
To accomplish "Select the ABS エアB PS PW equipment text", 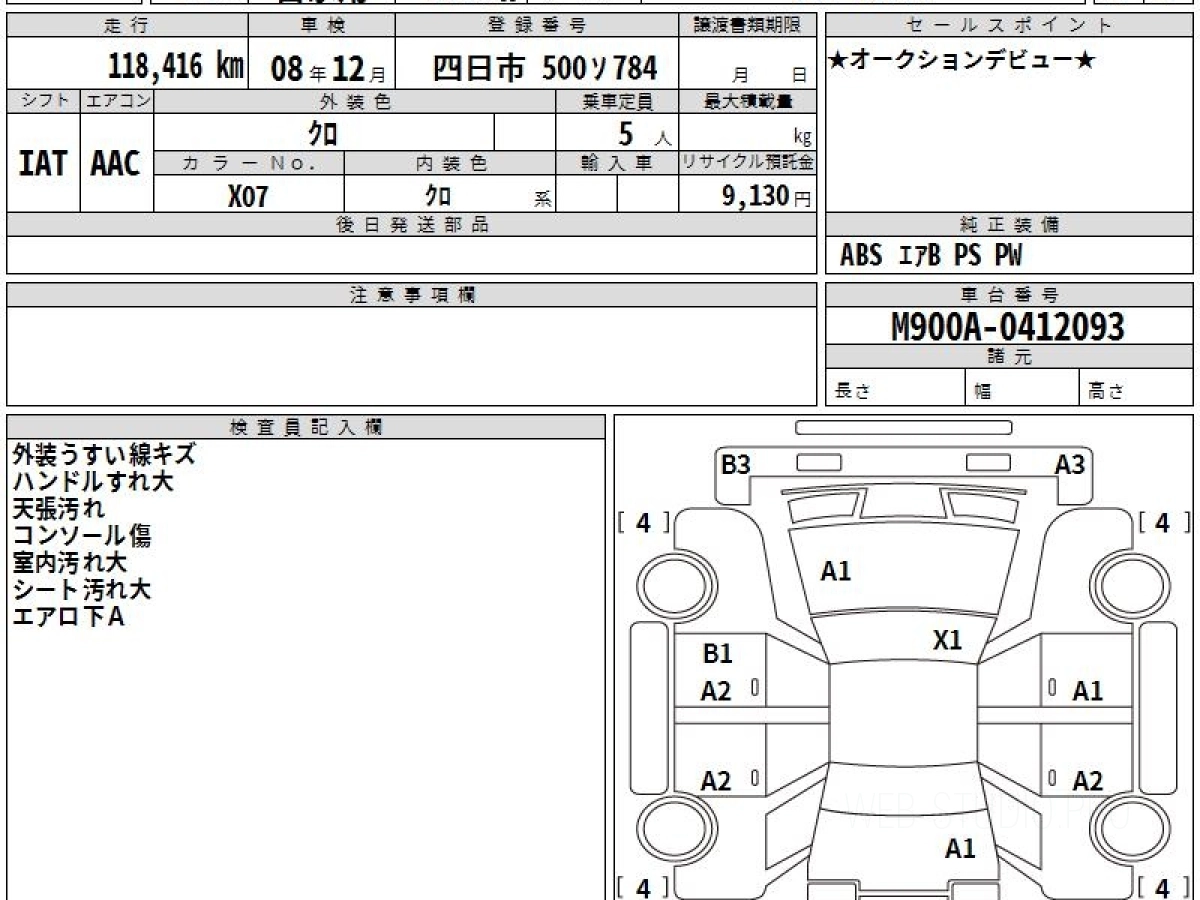I will (x=931, y=256).
